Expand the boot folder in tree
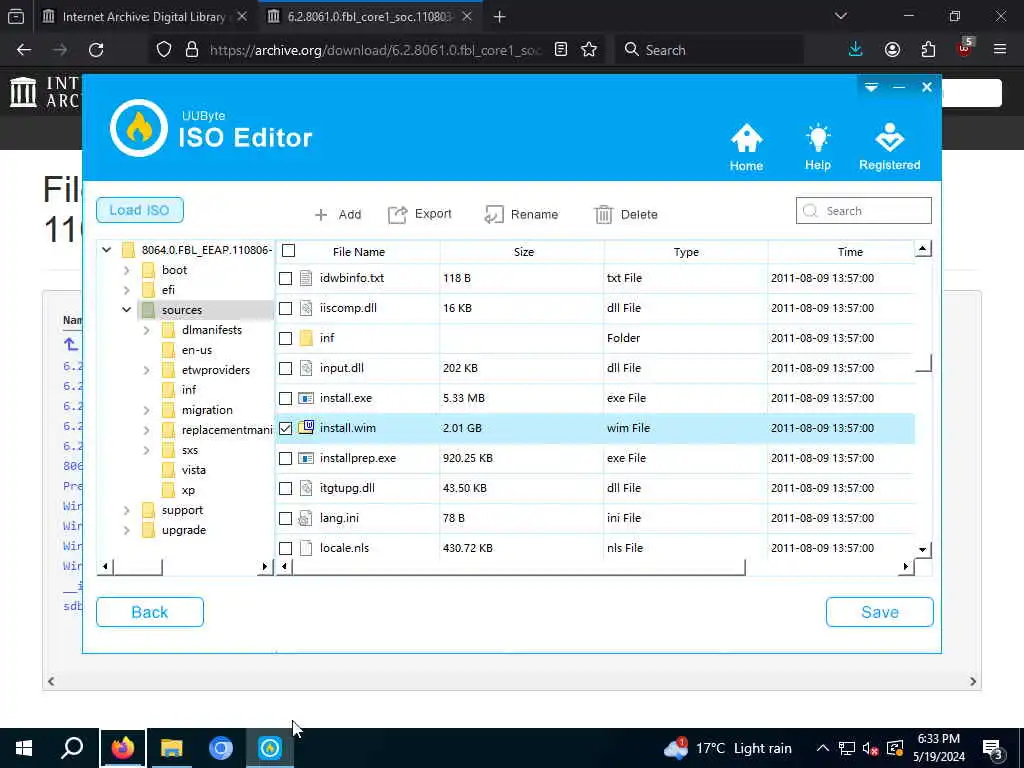Viewport: 1024px width, 768px height. coord(127,270)
